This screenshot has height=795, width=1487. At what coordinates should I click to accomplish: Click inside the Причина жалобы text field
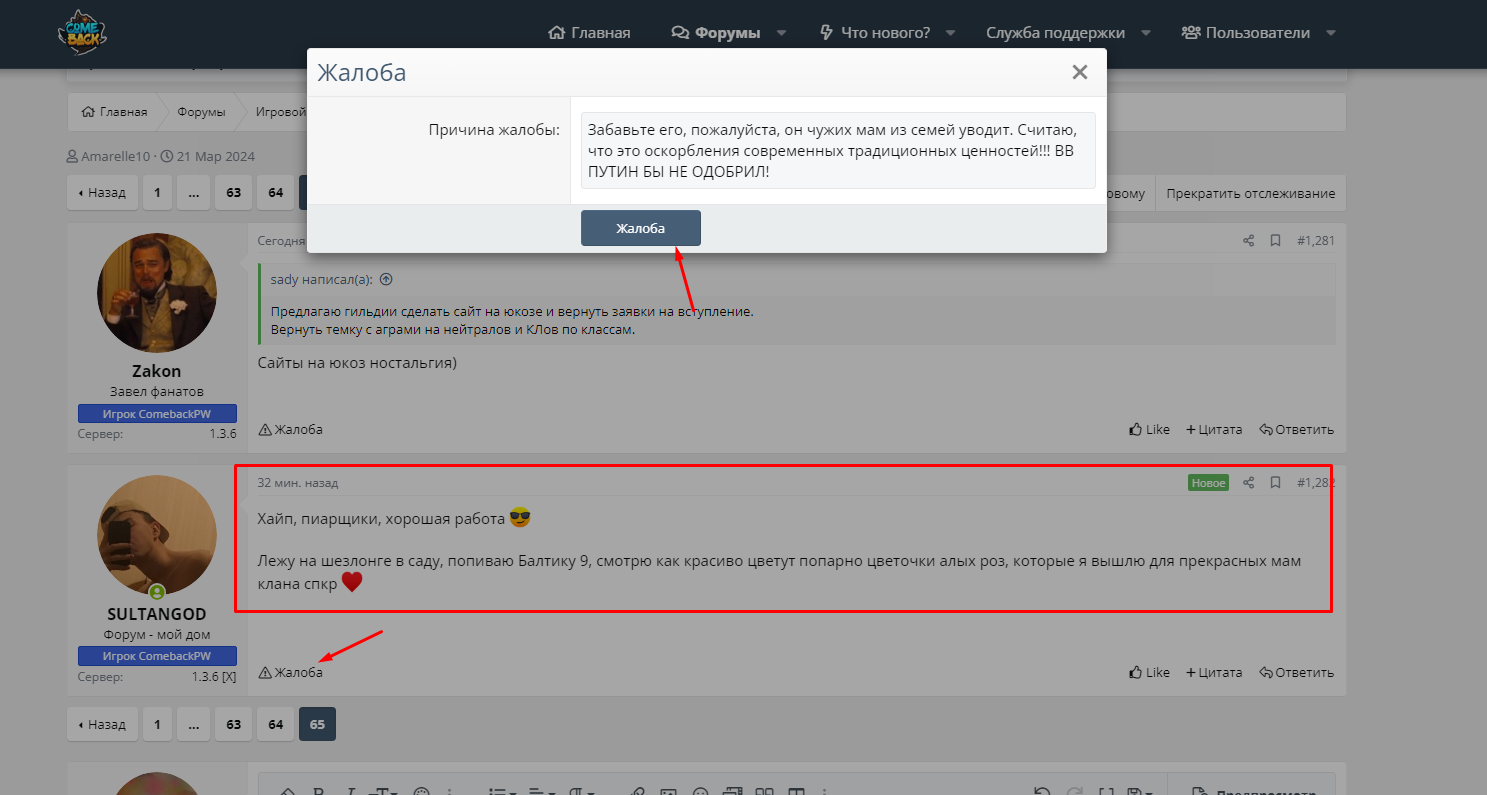point(837,150)
